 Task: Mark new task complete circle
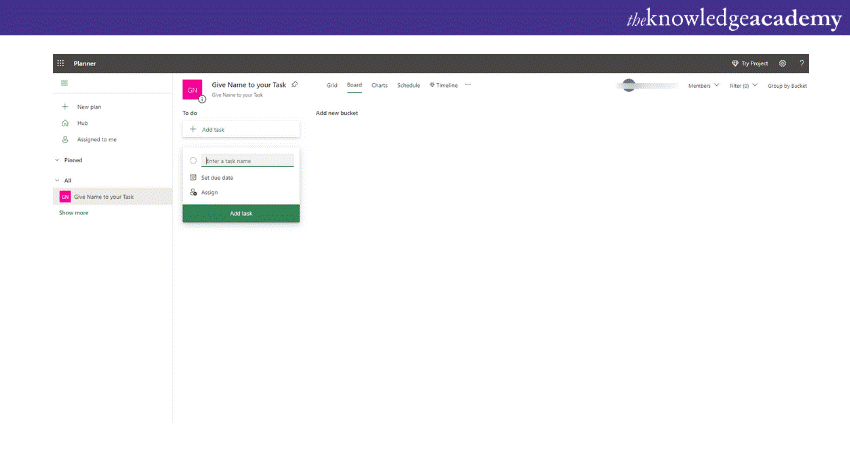[193, 160]
